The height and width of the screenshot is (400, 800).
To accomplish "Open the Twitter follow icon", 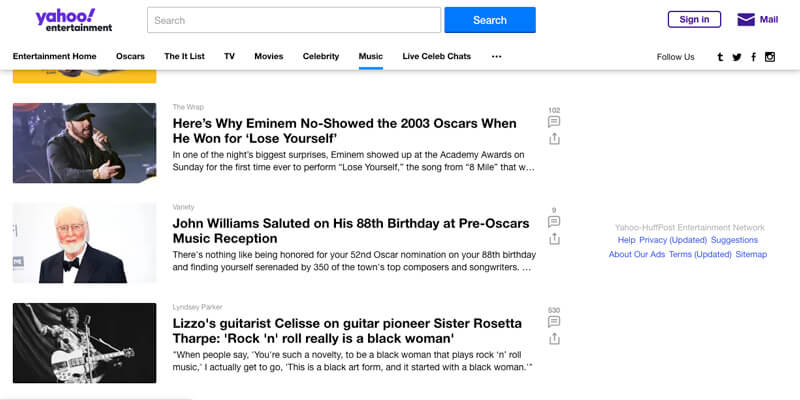I will tap(737, 57).
